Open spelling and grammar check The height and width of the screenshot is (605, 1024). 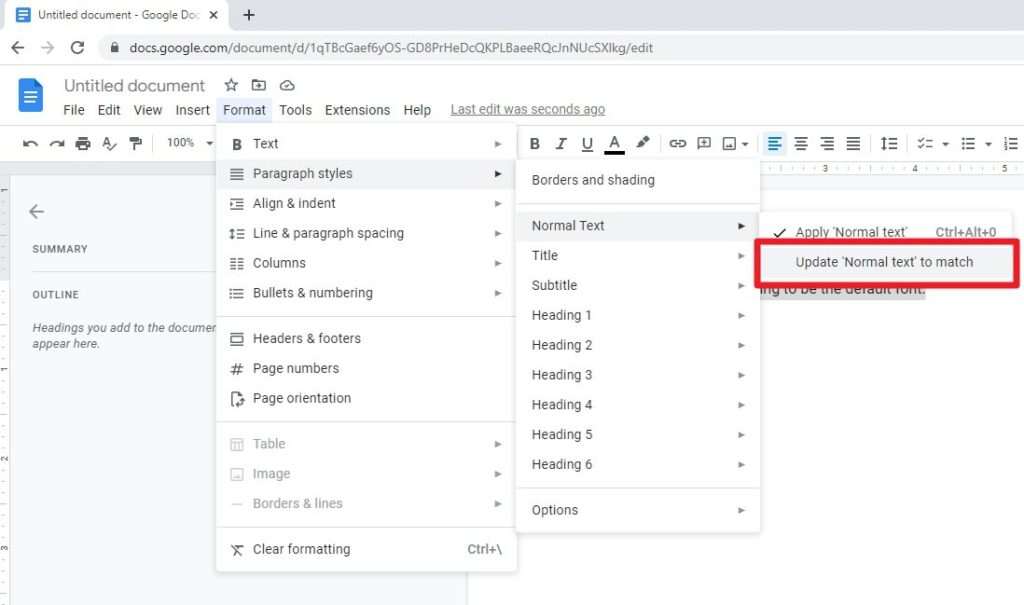coord(110,143)
